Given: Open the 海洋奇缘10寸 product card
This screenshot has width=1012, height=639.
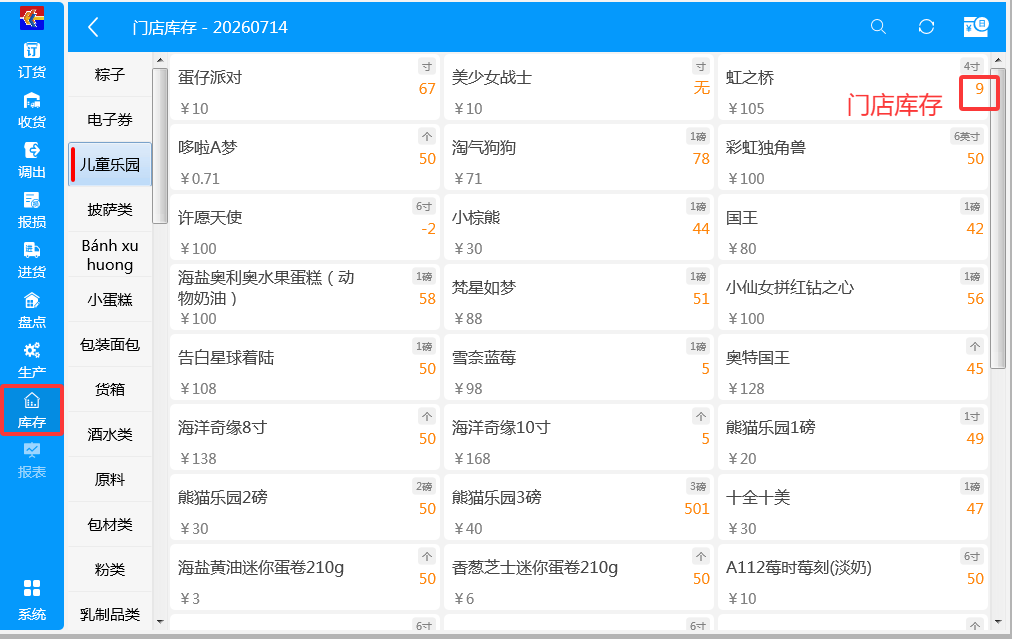Looking at the screenshot, I should [x=578, y=438].
